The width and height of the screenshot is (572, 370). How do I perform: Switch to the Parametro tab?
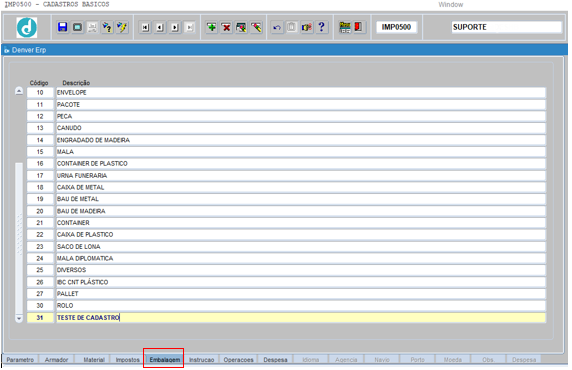(20, 359)
